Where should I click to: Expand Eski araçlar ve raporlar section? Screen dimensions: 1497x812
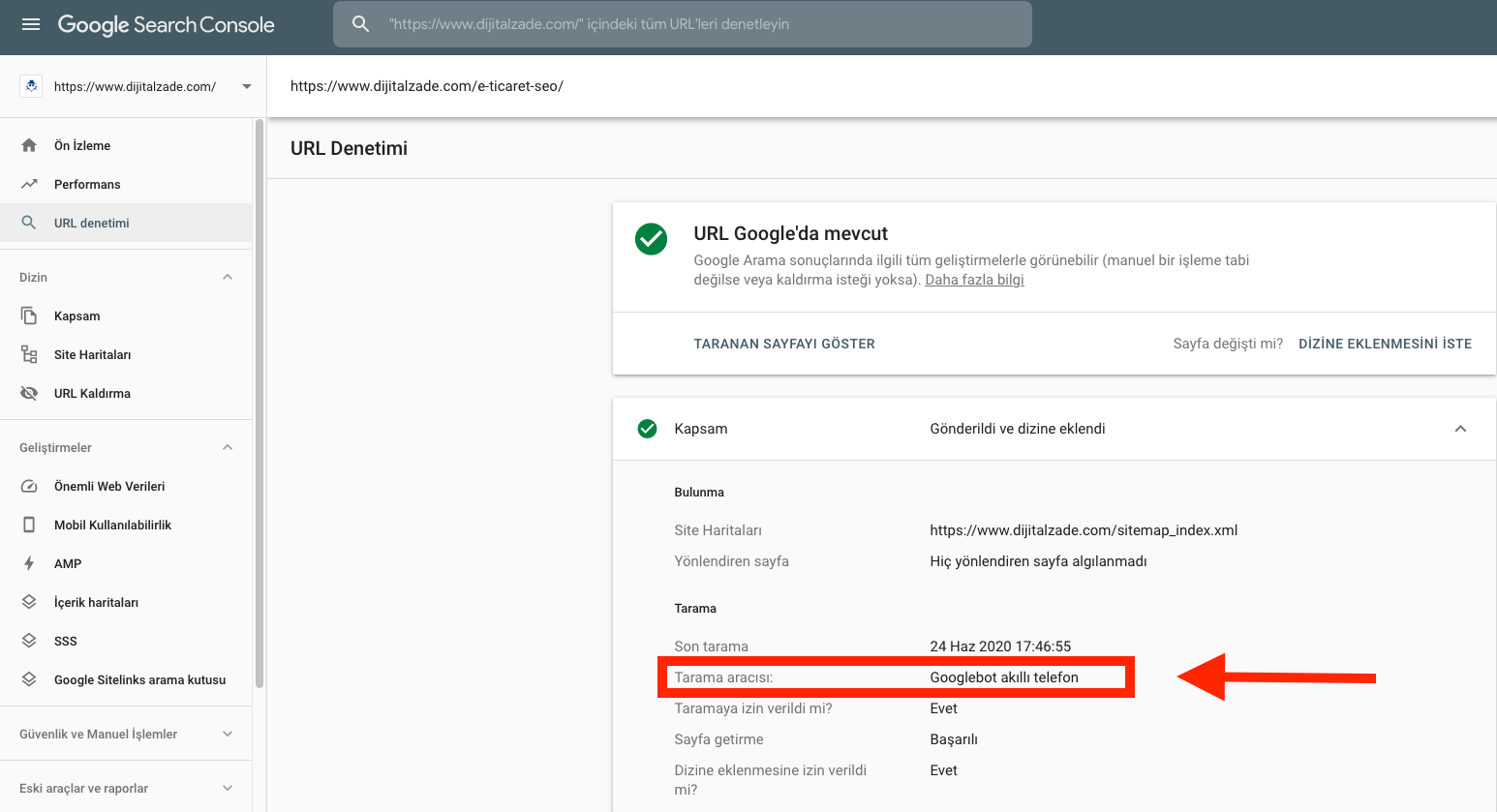tap(228, 788)
